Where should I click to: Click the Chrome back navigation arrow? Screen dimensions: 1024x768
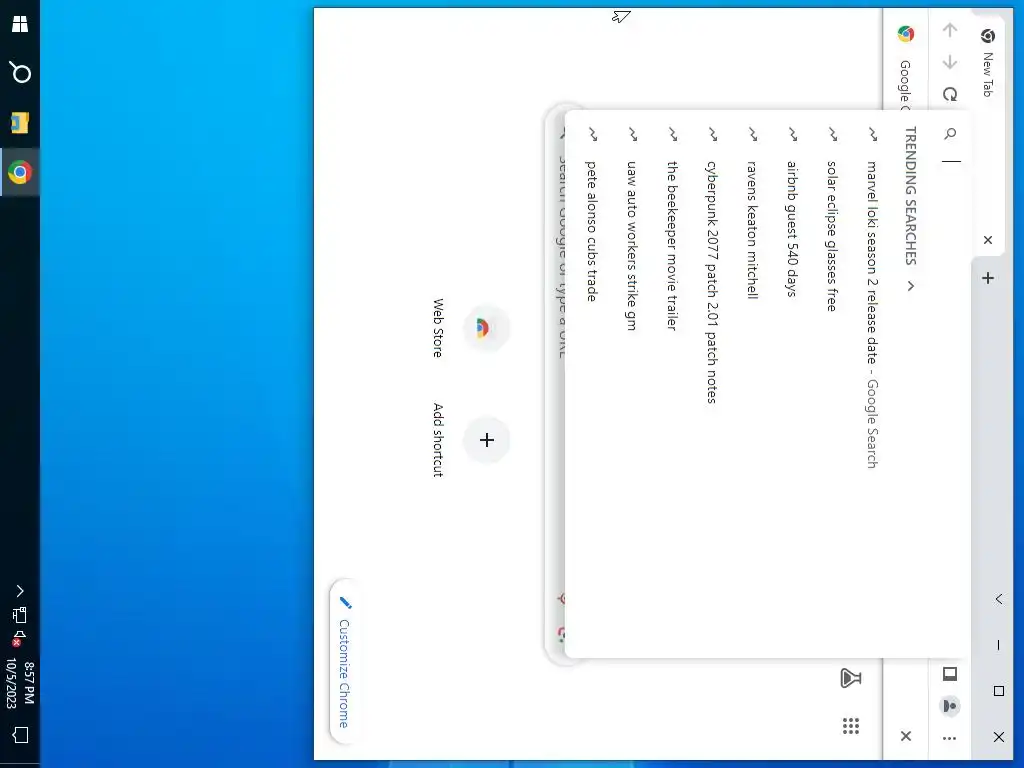950,30
